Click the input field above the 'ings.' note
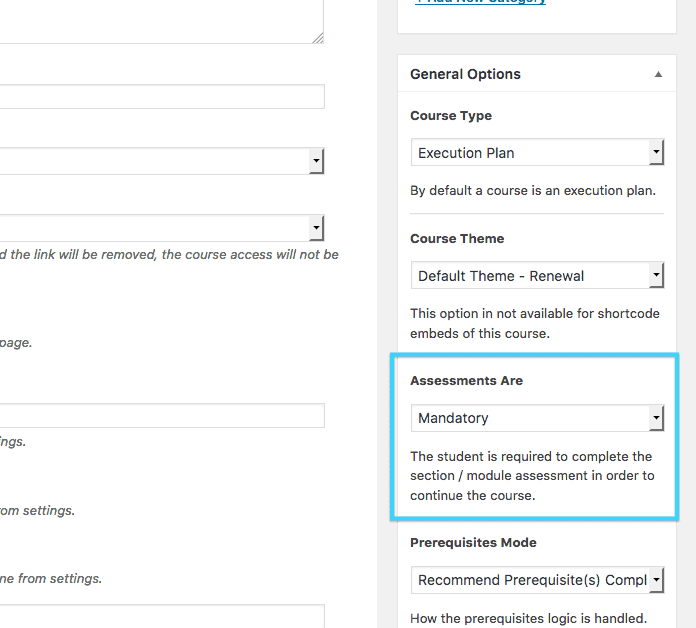The height and width of the screenshot is (628, 696). pos(162,415)
